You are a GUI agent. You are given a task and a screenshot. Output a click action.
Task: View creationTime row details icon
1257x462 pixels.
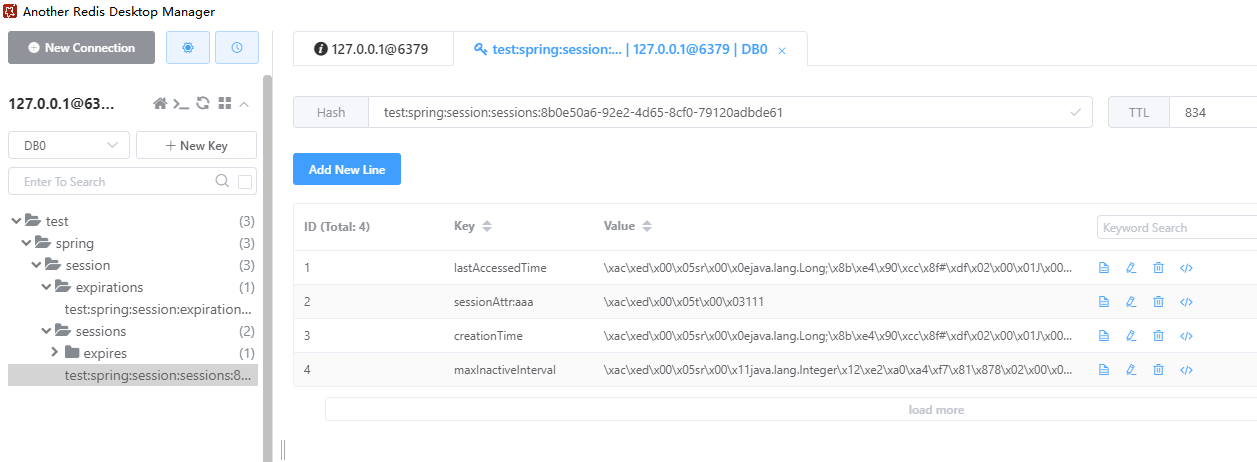click(x=1104, y=336)
